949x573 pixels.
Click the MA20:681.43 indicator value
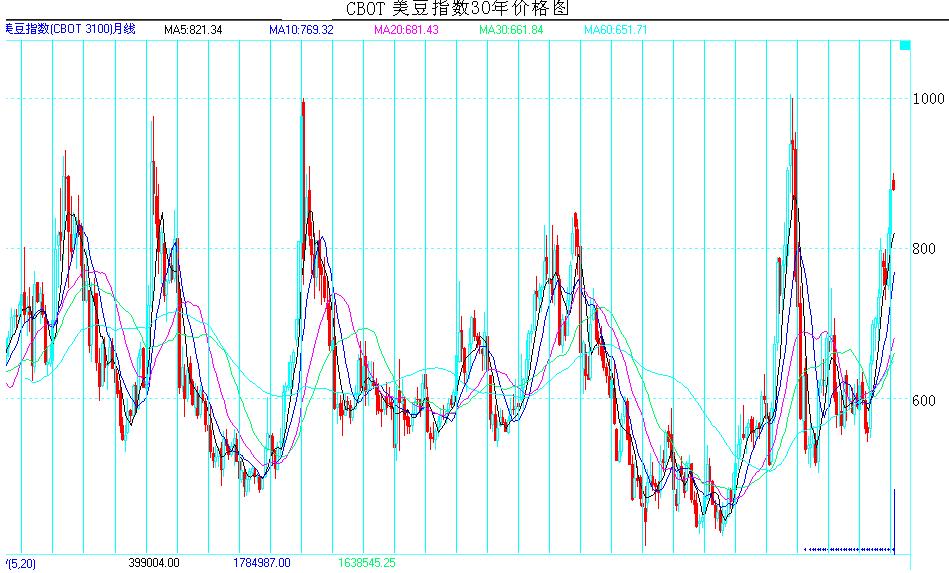pyautogui.click(x=406, y=30)
